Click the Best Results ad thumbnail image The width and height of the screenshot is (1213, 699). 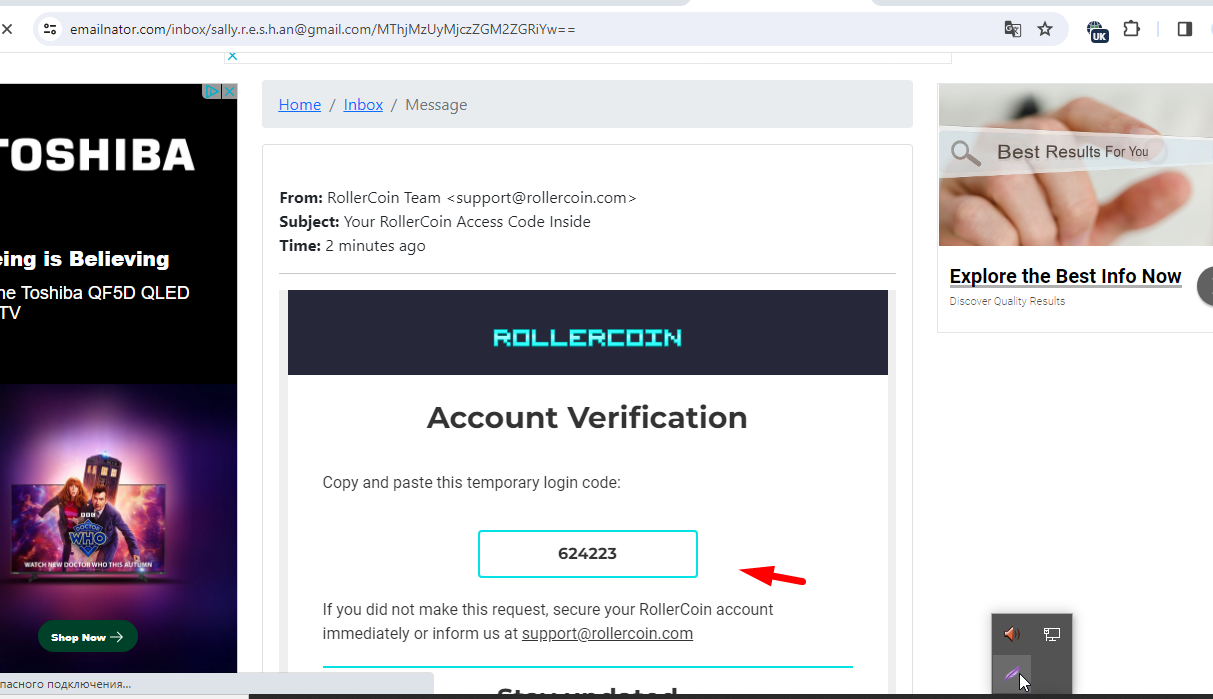(1075, 165)
